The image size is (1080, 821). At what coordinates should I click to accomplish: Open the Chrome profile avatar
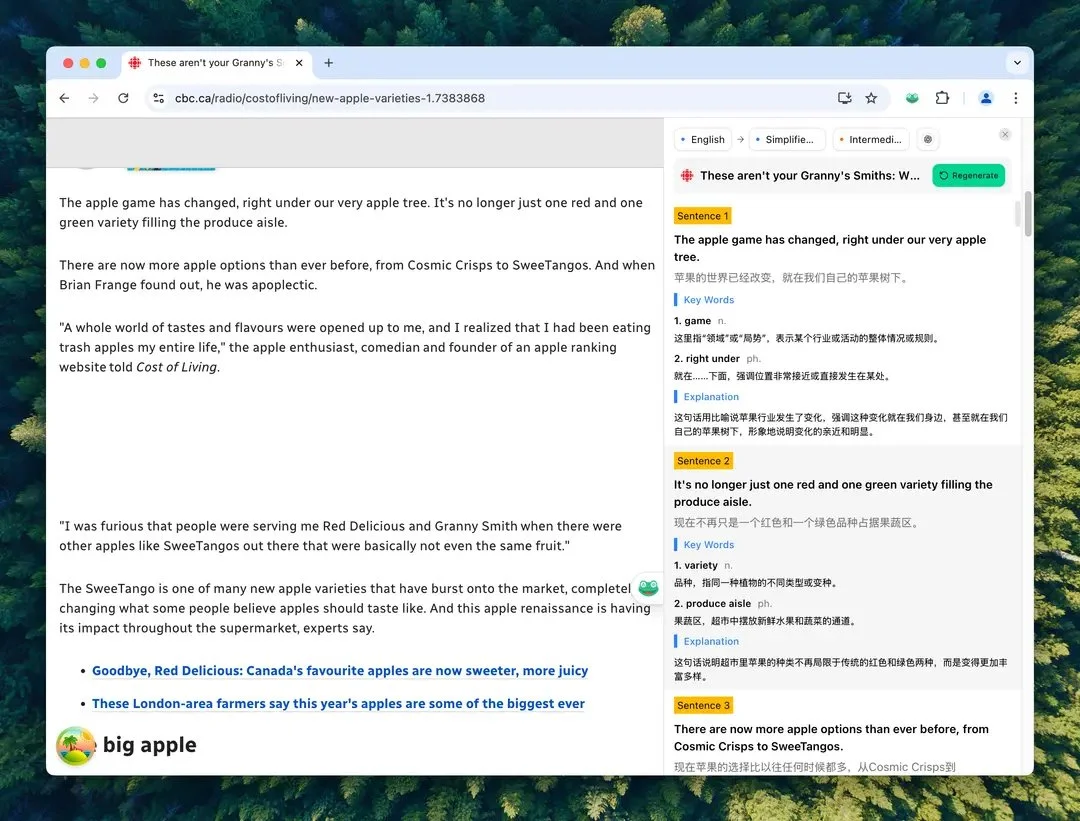coord(986,98)
